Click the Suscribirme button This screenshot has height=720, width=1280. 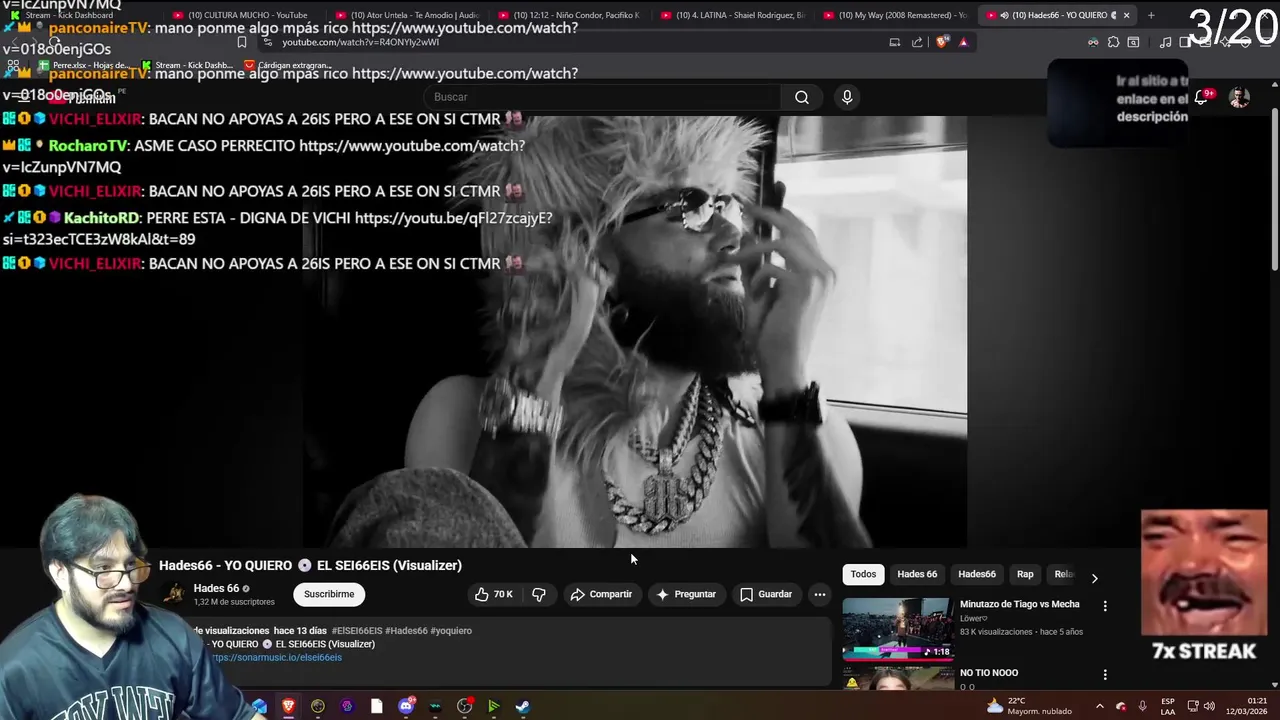[x=329, y=594]
